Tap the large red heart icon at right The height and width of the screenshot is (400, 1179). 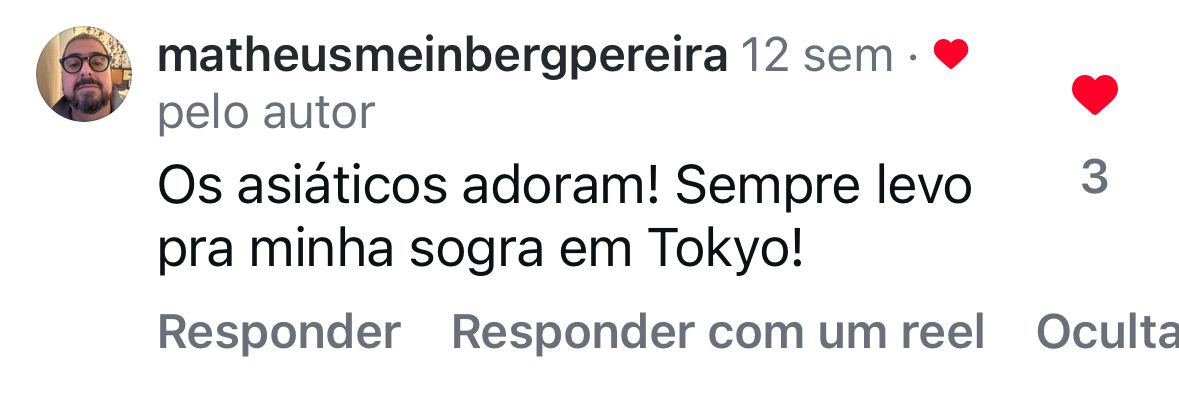(1094, 96)
